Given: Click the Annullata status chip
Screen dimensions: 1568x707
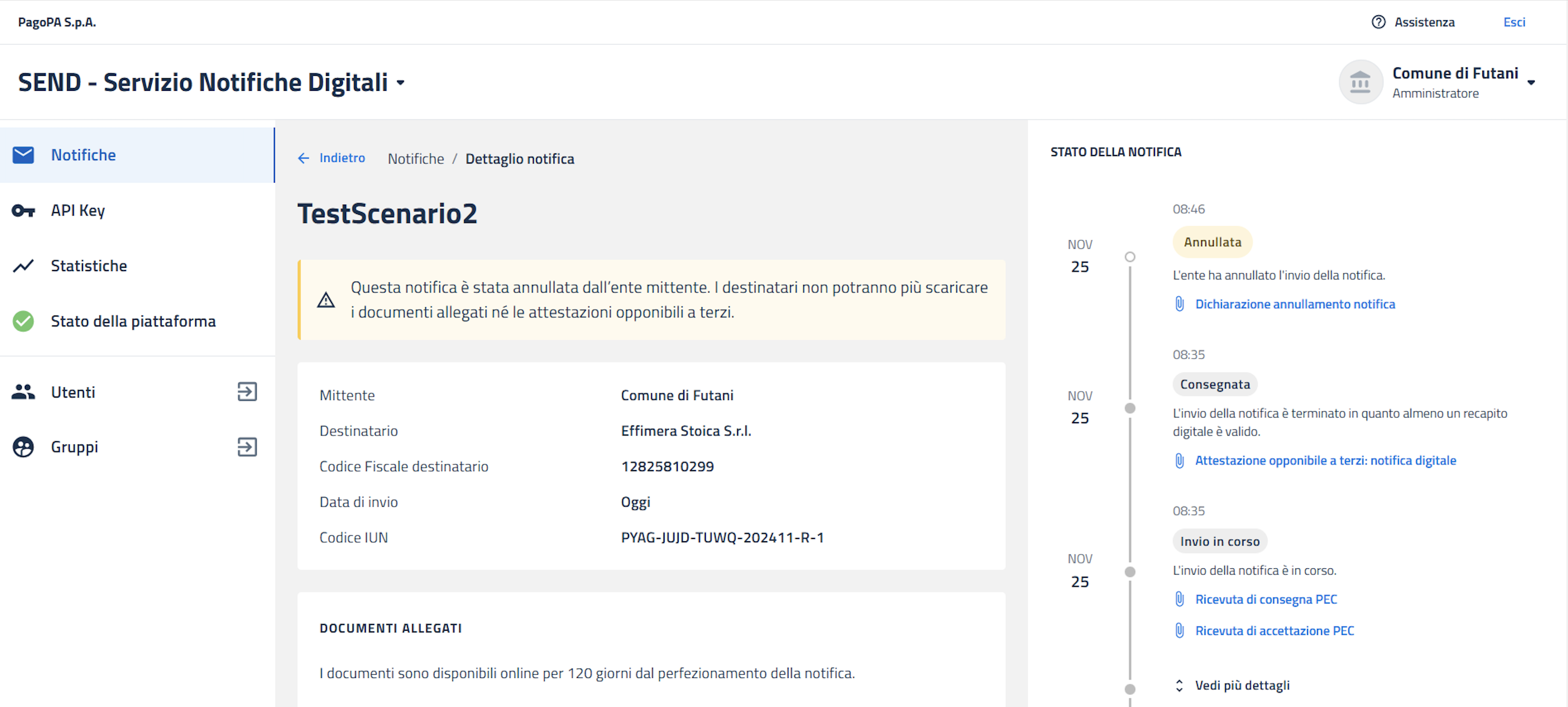Looking at the screenshot, I should [1212, 242].
